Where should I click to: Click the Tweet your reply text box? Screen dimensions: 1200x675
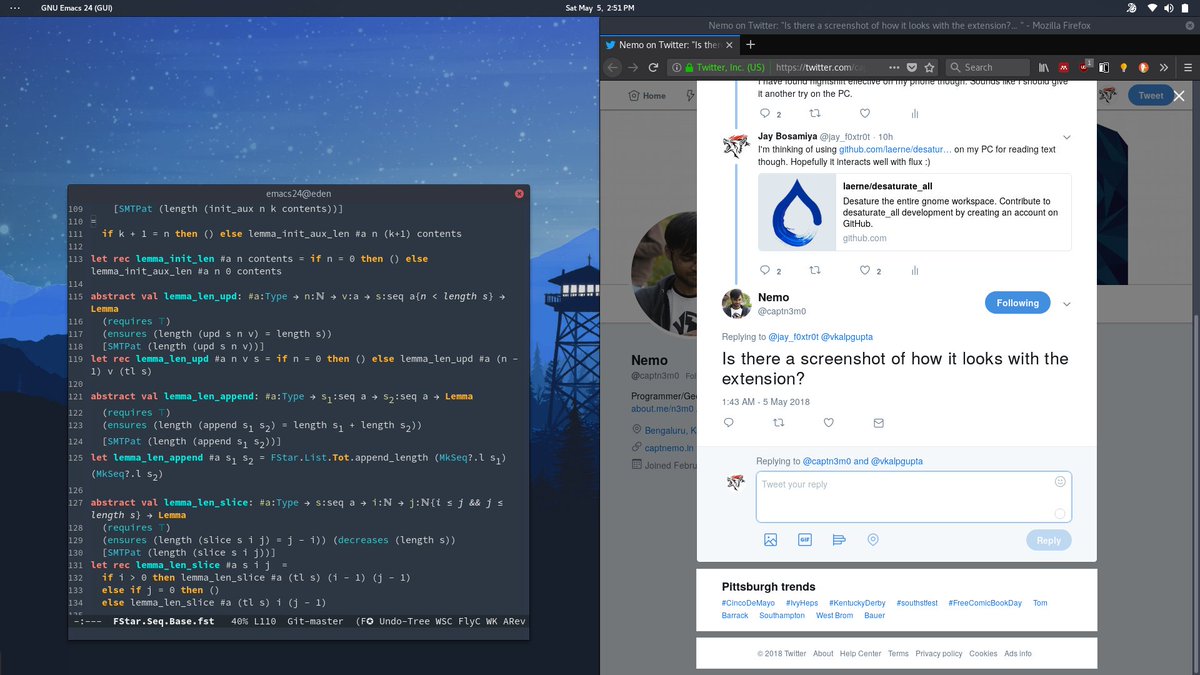click(x=914, y=497)
